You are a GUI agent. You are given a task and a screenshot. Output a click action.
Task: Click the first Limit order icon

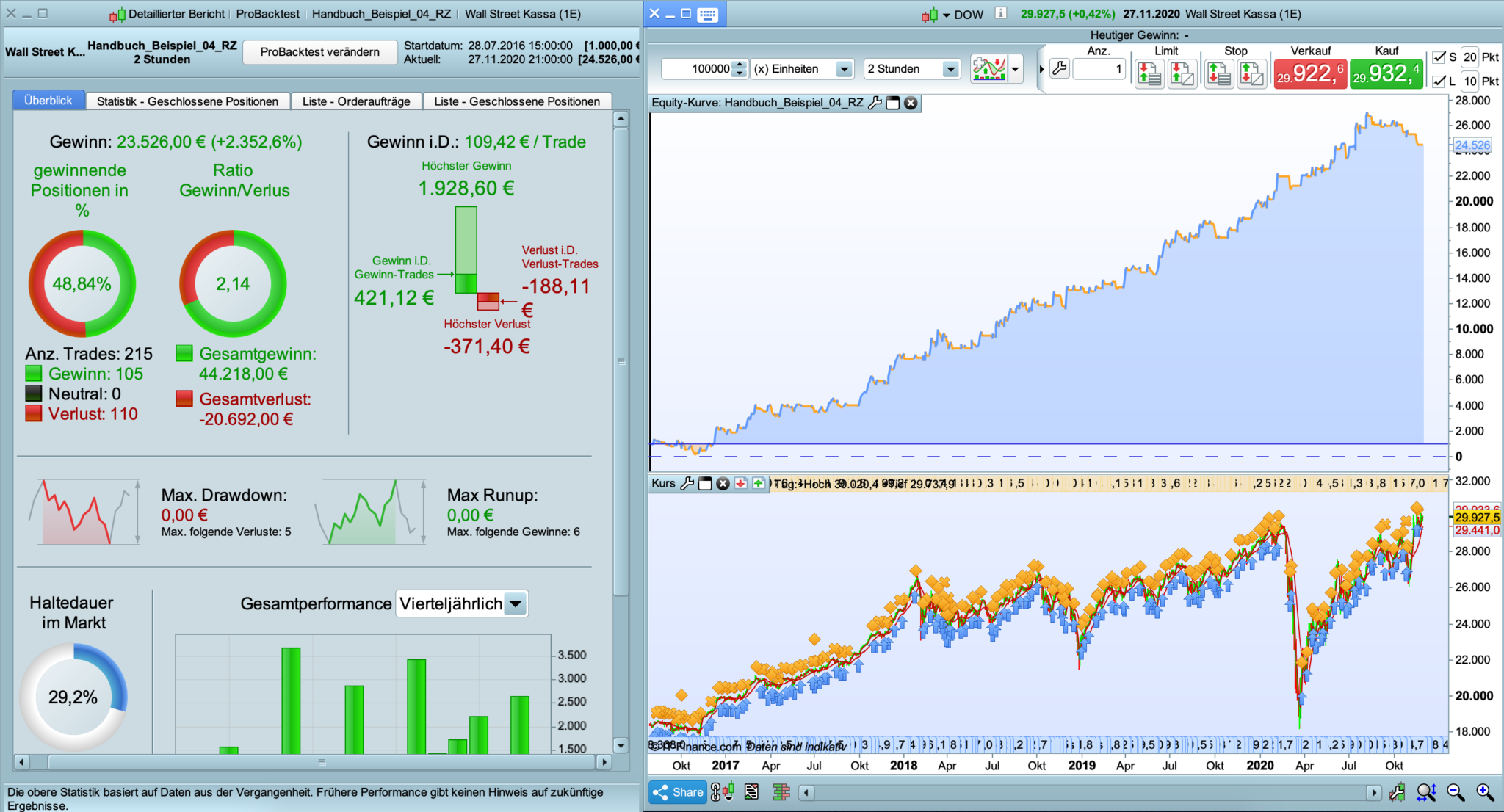(1149, 73)
